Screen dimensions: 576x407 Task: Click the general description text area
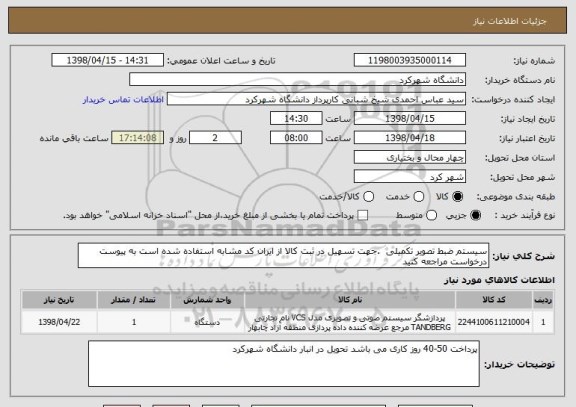point(283,255)
